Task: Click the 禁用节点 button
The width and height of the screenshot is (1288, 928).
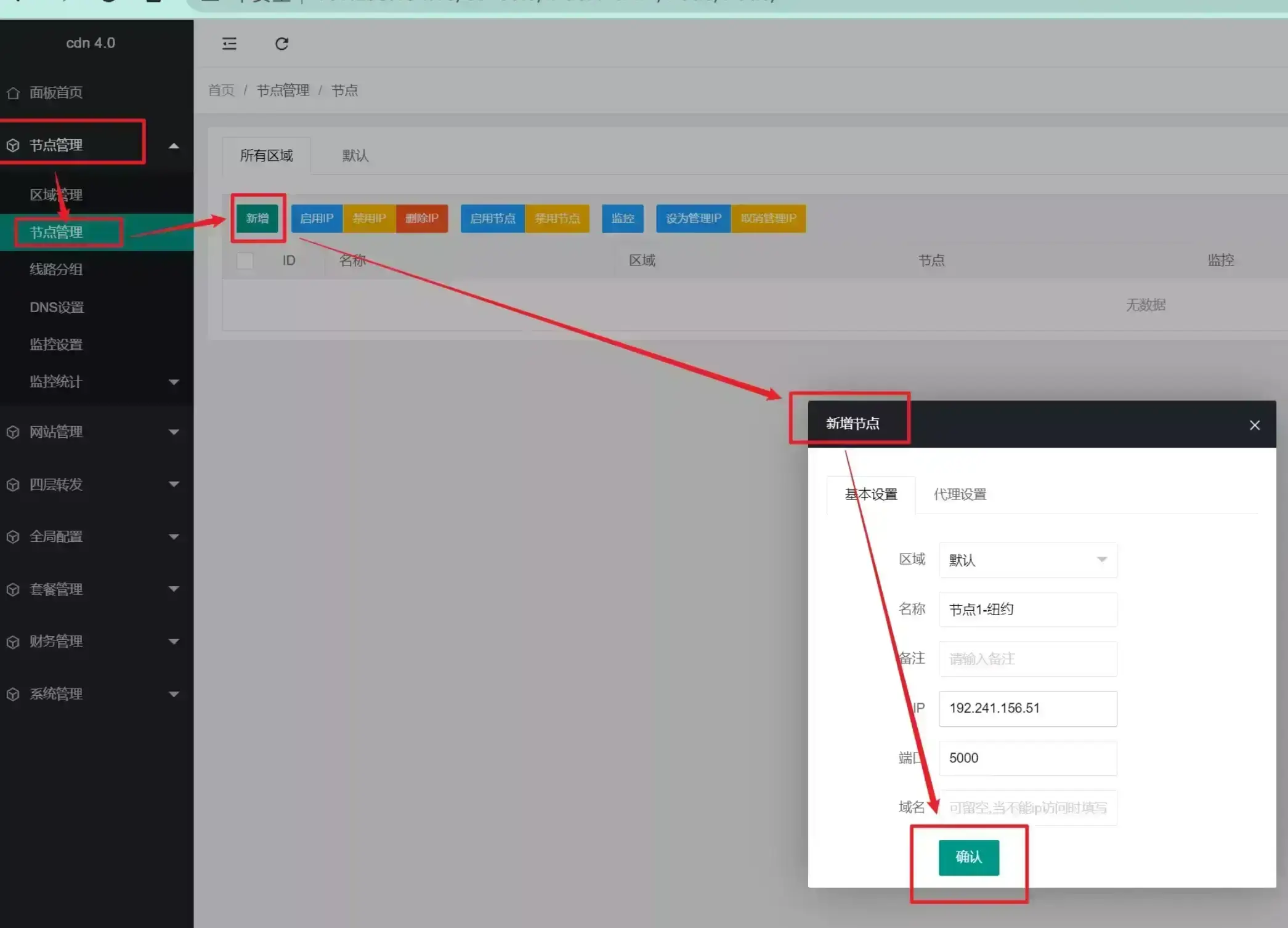Action: (x=557, y=219)
